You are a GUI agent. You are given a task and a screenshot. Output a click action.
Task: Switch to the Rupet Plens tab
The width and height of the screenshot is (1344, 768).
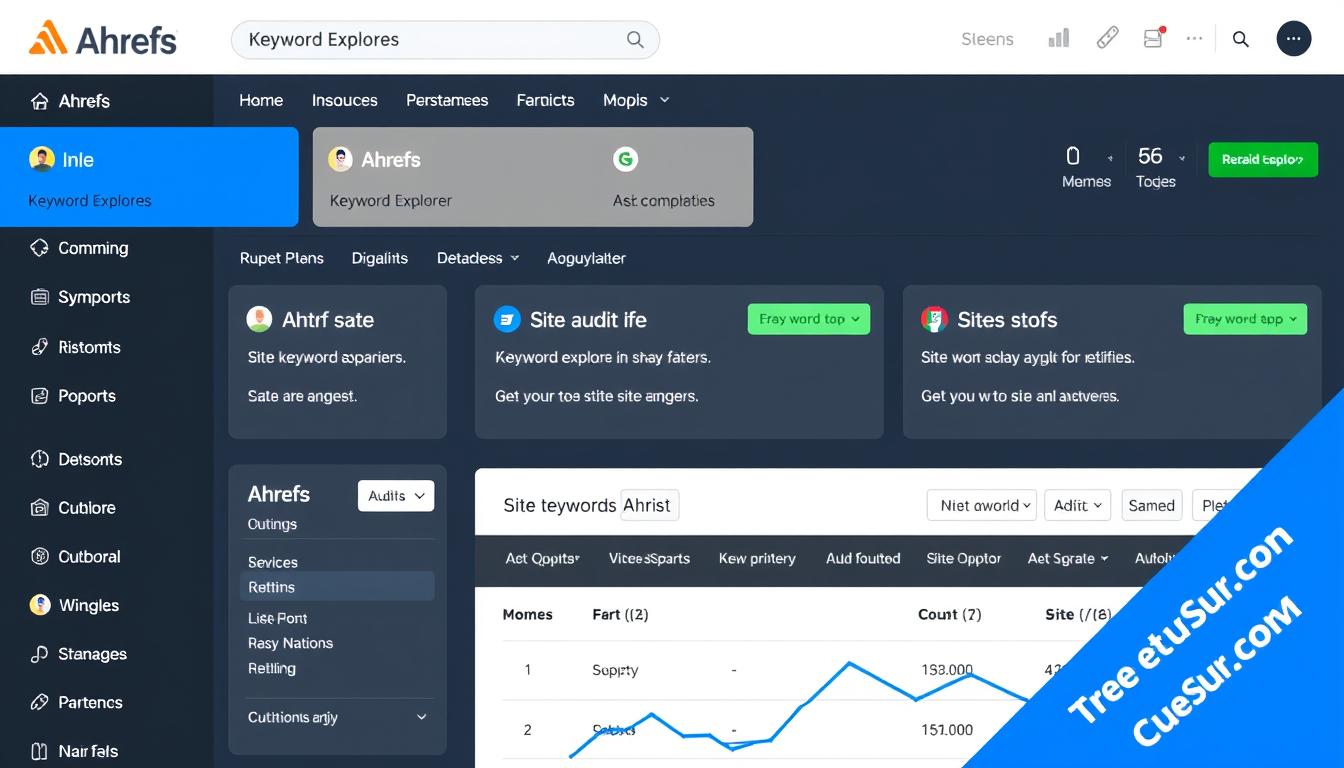[x=282, y=258]
